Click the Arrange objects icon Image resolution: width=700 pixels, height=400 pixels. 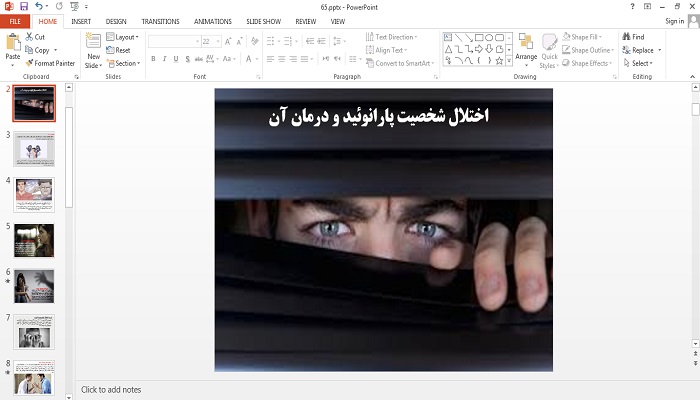(x=526, y=42)
